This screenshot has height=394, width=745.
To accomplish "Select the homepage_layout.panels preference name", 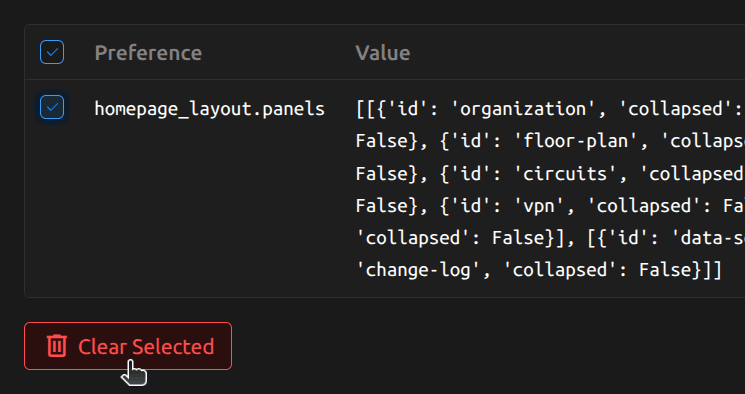I will click(210, 109).
